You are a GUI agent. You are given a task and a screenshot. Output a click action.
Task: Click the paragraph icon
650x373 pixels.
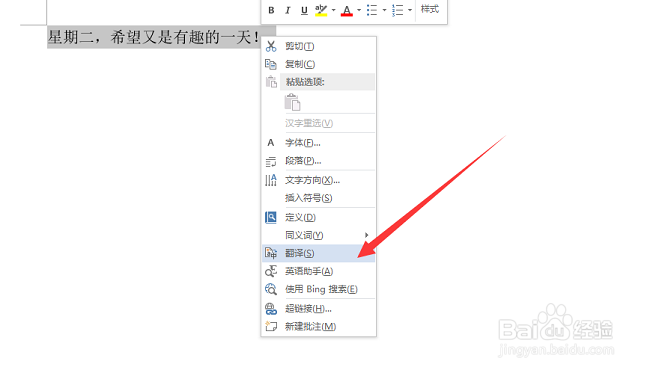[x=271, y=161]
